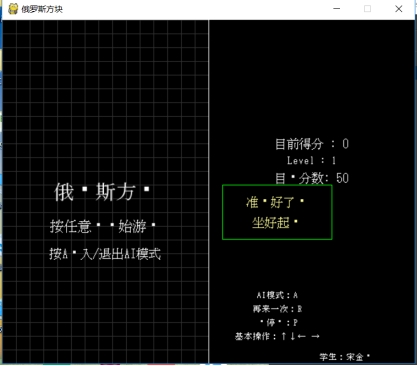This screenshot has width=417, height=366.
Task: Click the yellow 坐好起 text
Action: click(275, 222)
